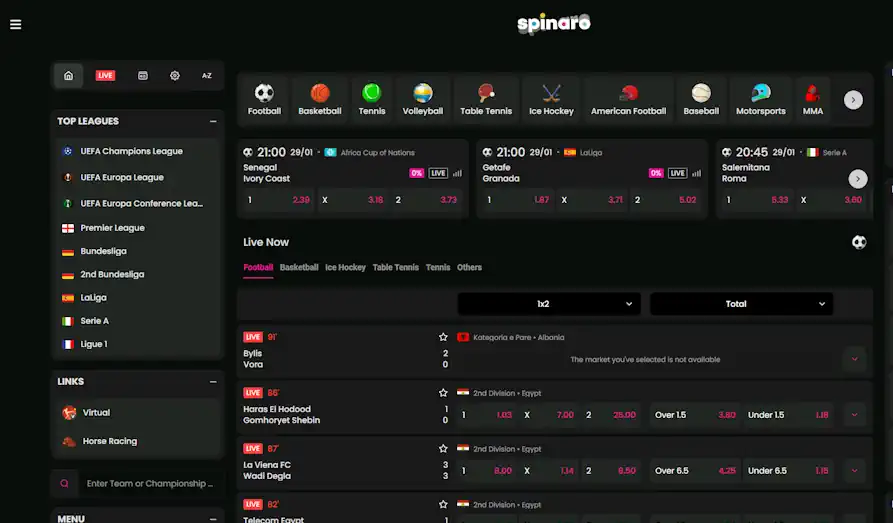Switch to the Table Tennis live tab
Image resolution: width=893 pixels, height=523 pixels.
point(395,267)
